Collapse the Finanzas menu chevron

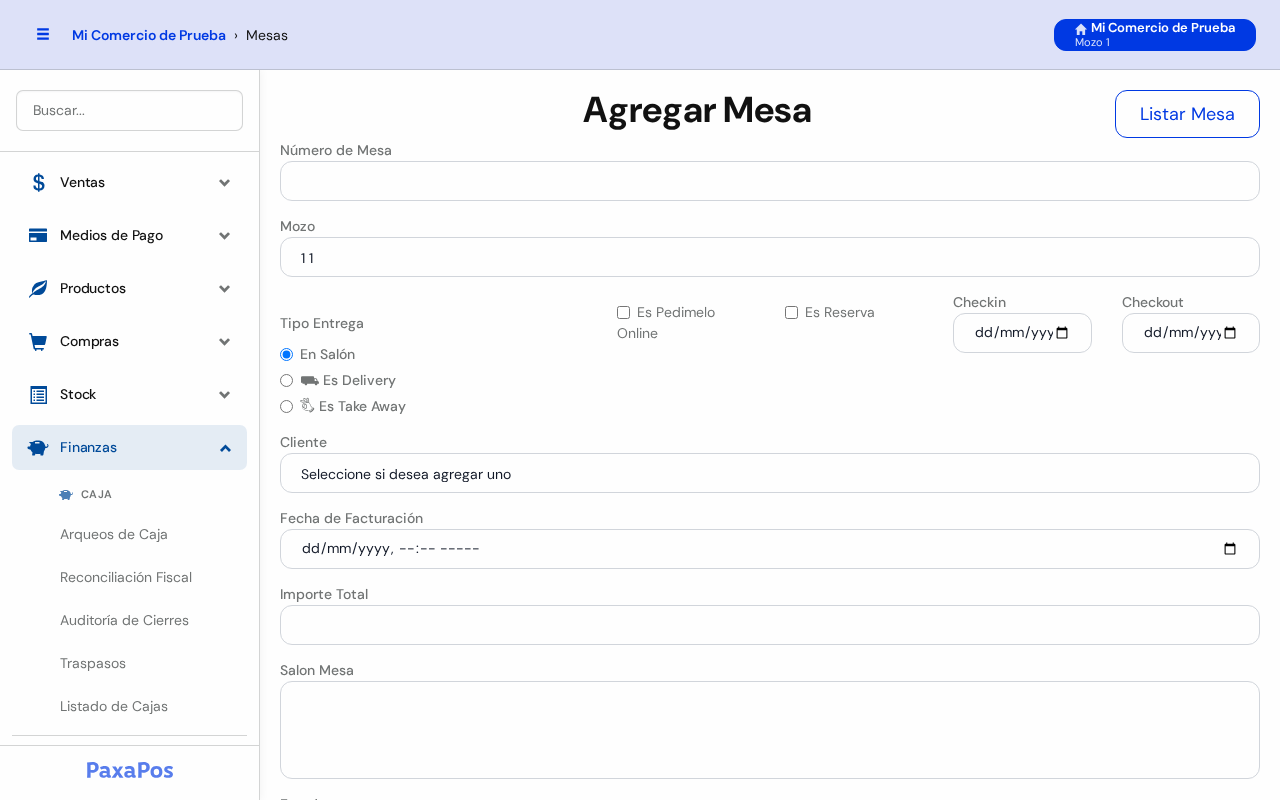click(225, 447)
